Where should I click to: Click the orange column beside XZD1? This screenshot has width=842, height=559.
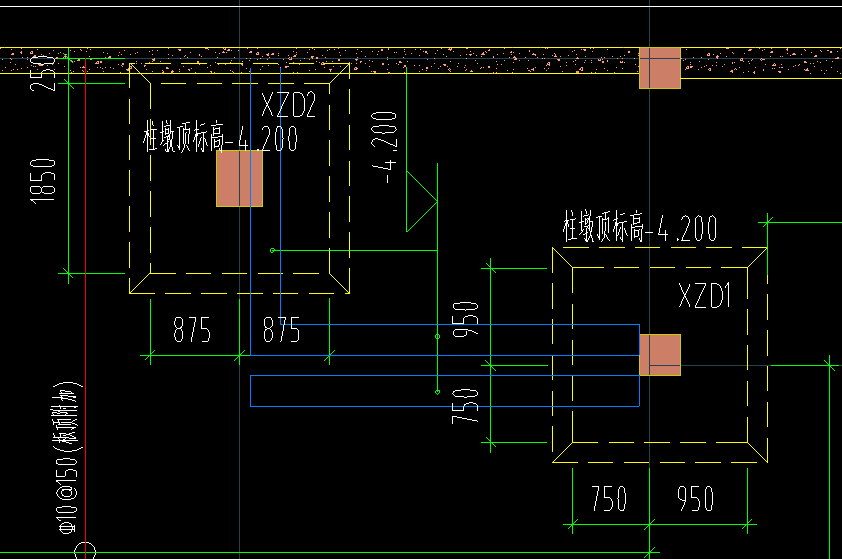click(660, 355)
